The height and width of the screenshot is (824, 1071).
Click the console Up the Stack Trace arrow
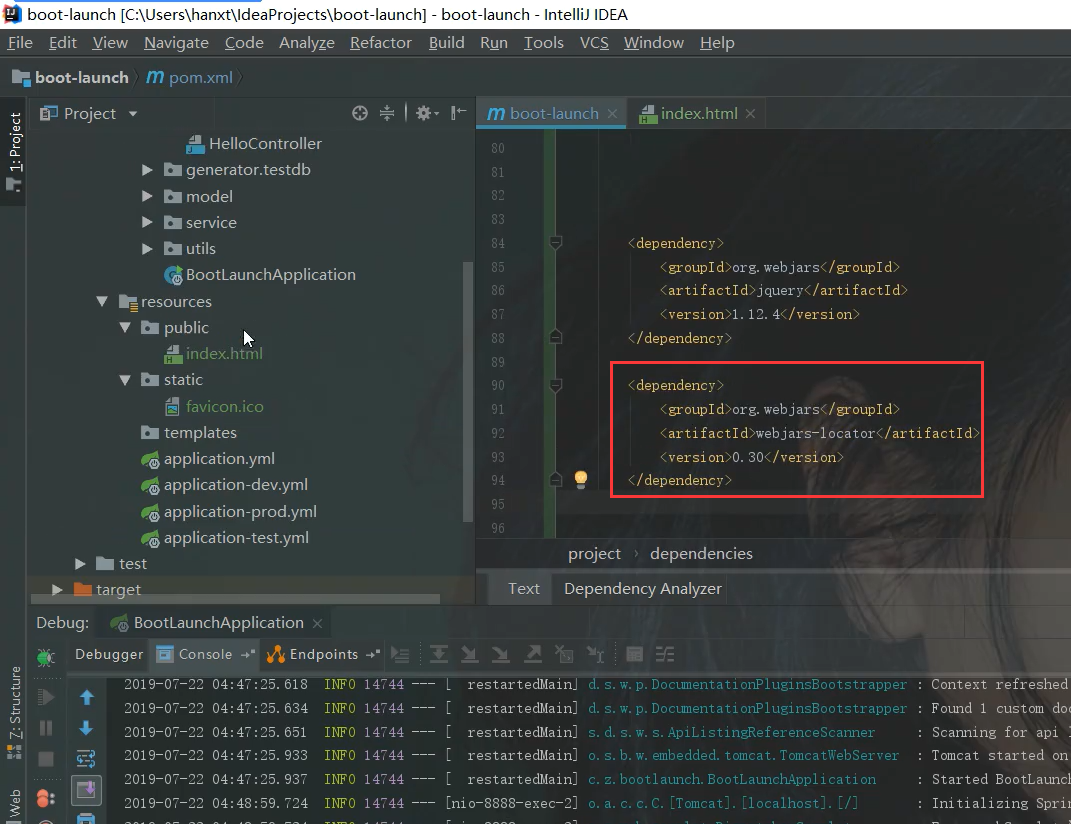pyautogui.click(x=86, y=697)
